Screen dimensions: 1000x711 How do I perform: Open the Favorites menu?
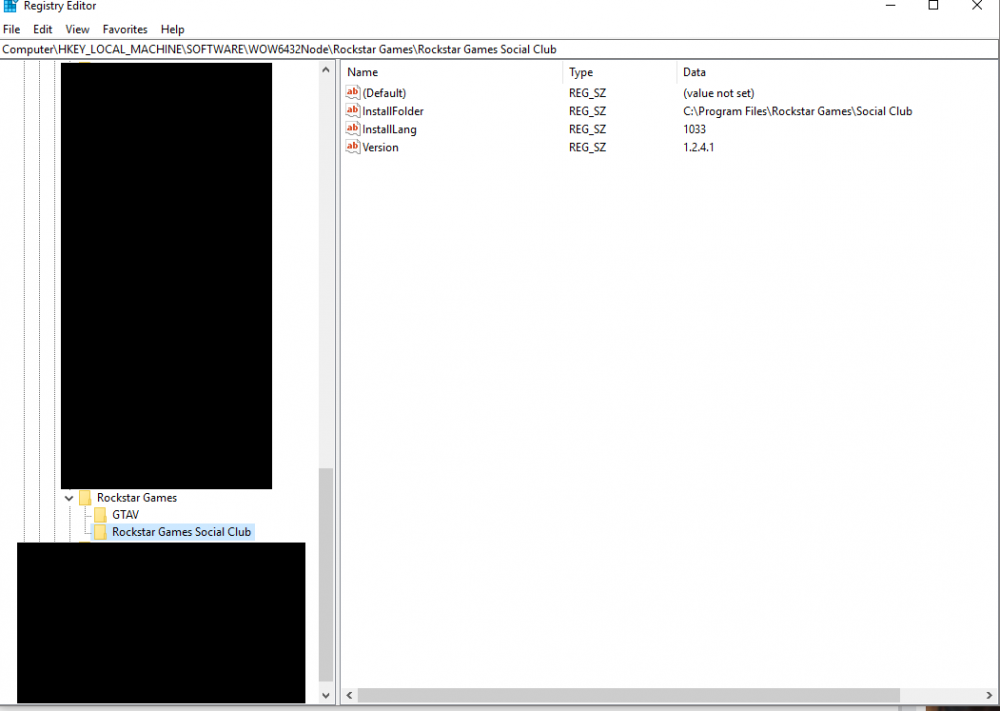[x=125, y=29]
